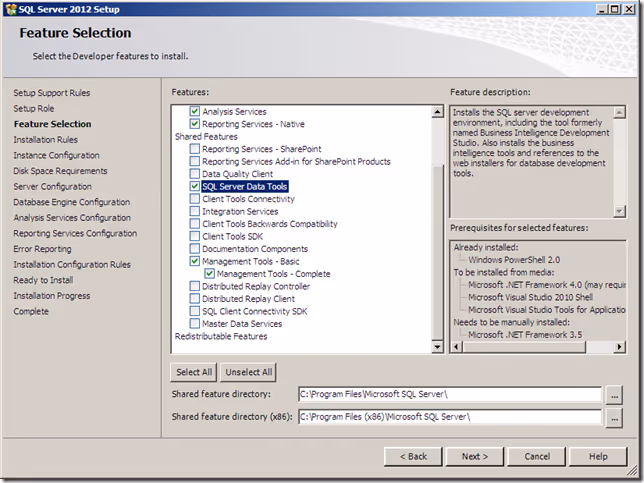The height and width of the screenshot is (483, 644).
Task: Enable SQL Client Connectivity SDK
Action: coord(195,311)
